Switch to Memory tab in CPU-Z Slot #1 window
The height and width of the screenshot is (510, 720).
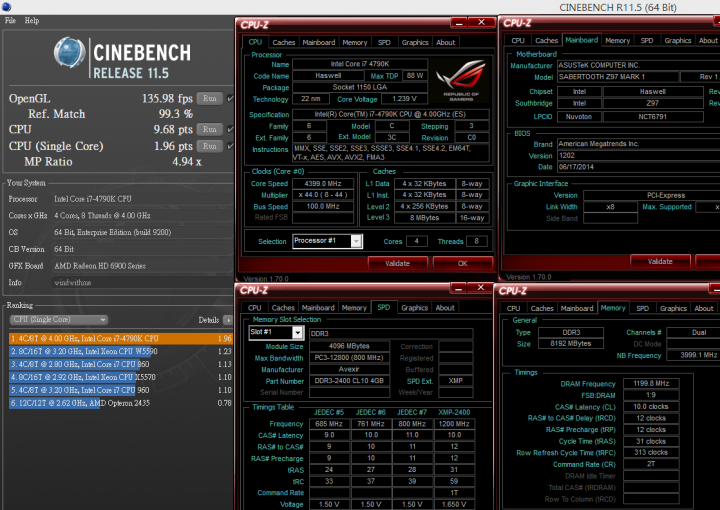coord(354,308)
